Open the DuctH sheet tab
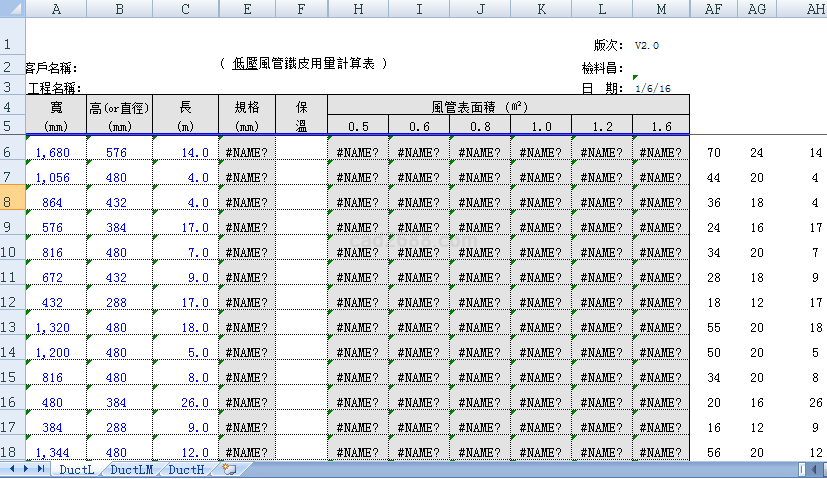This screenshot has width=827, height=479. [x=187, y=469]
